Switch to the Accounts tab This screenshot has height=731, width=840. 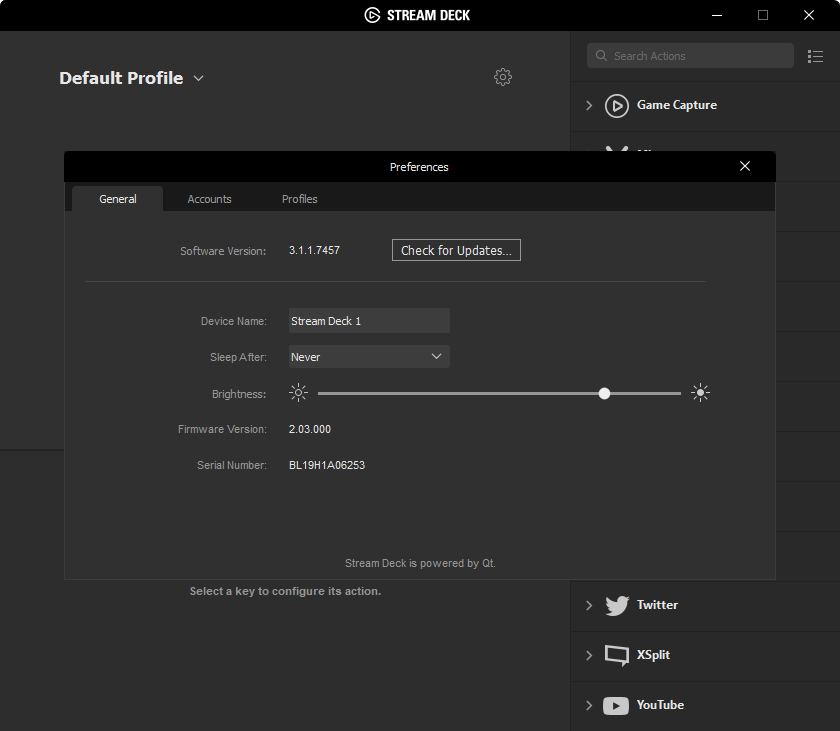click(x=209, y=199)
